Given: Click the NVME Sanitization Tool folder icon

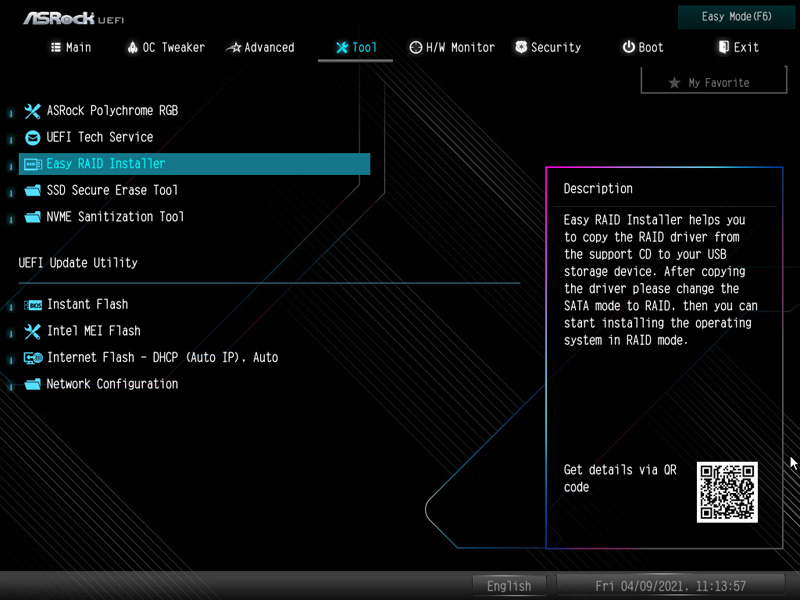Looking at the screenshot, I should click(32, 217).
